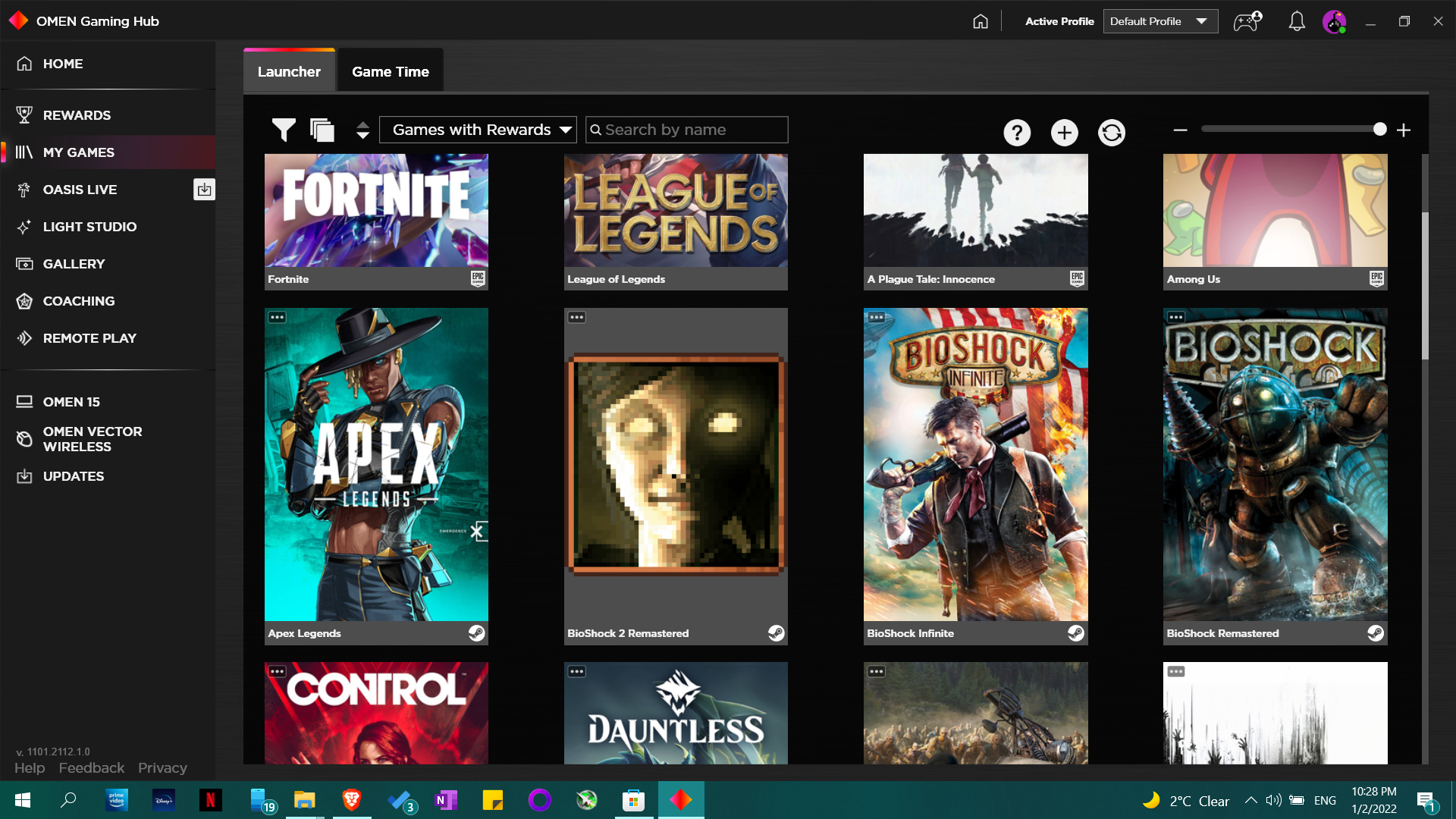Click the view layout icon next to filter

coord(322,130)
